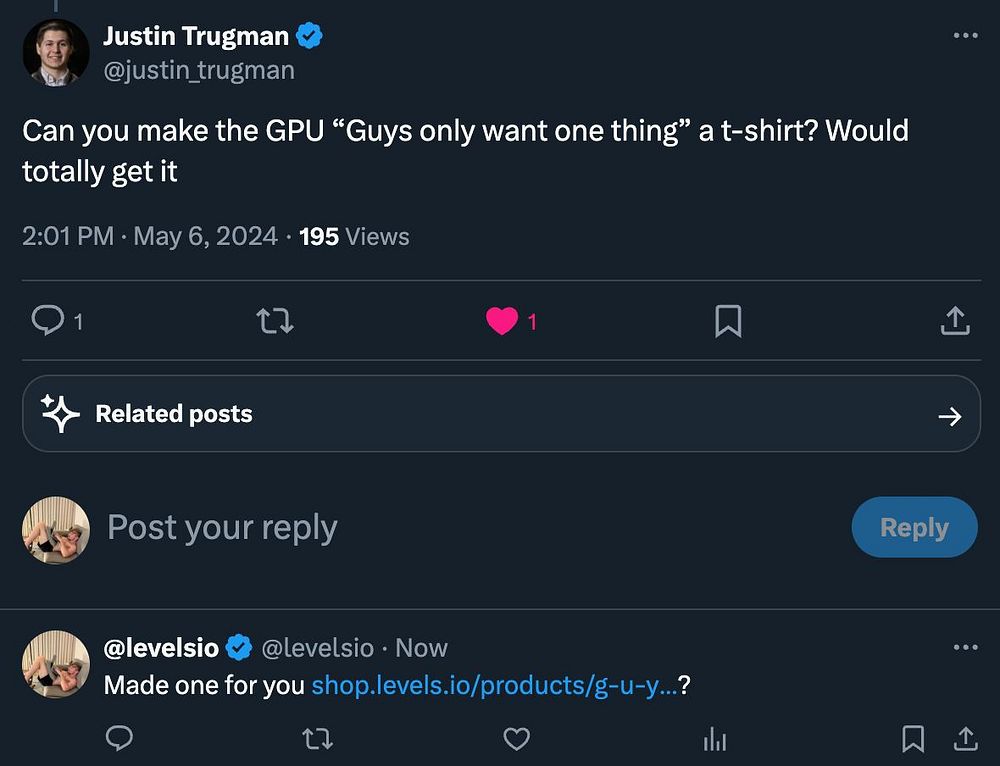Like levelsio's reply
This screenshot has width=1000, height=766.
(516, 739)
